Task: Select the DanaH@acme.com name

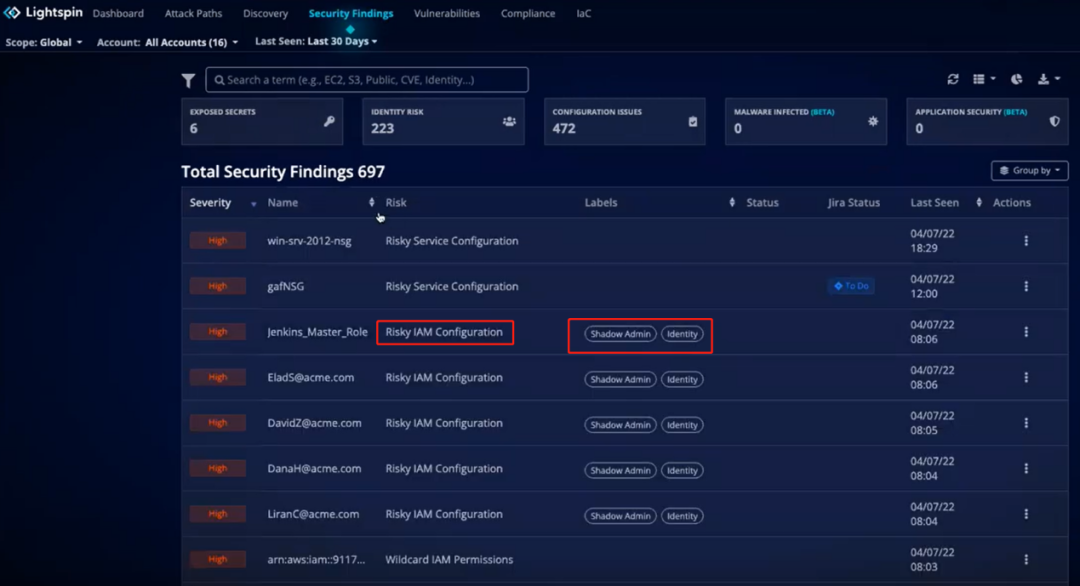Action: tap(314, 468)
